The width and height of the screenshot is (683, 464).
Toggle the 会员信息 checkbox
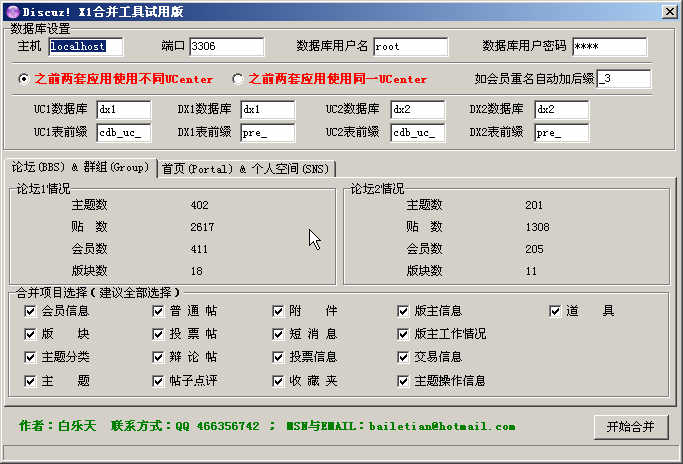(x=30, y=311)
